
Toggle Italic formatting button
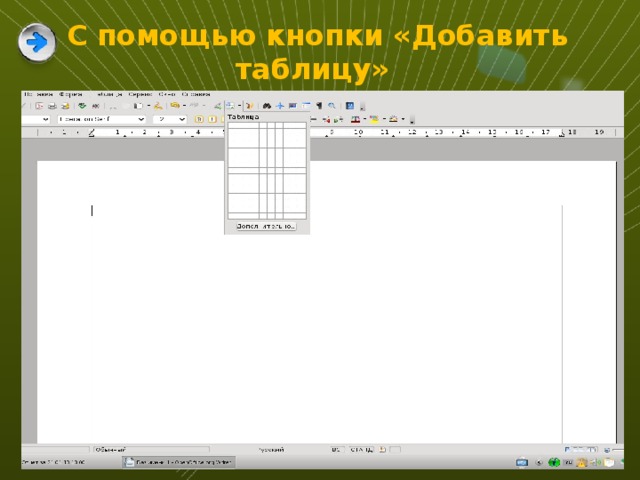click(212, 119)
